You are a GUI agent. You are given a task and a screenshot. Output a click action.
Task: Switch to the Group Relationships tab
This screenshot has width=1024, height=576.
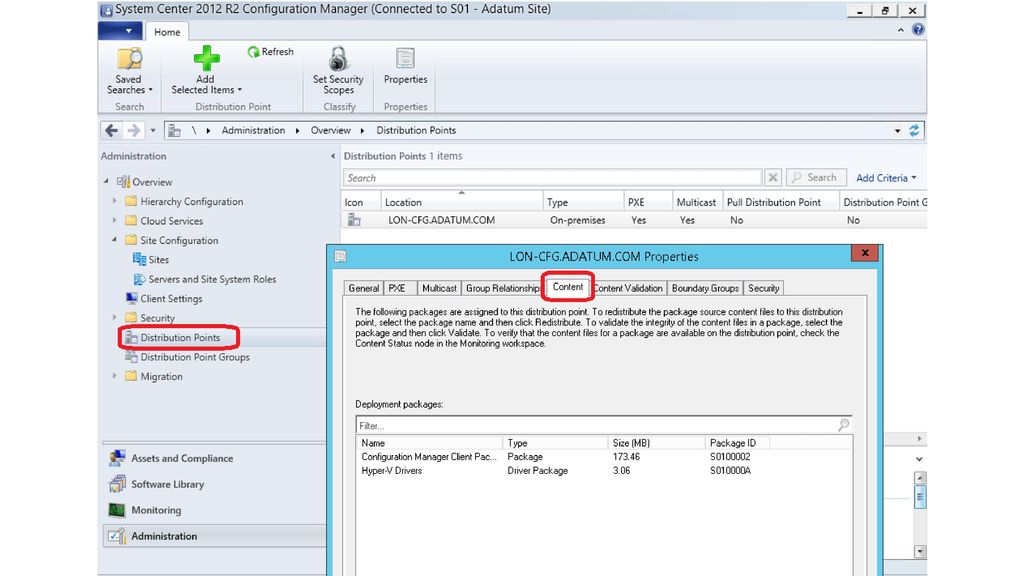(x=502, y=288)
